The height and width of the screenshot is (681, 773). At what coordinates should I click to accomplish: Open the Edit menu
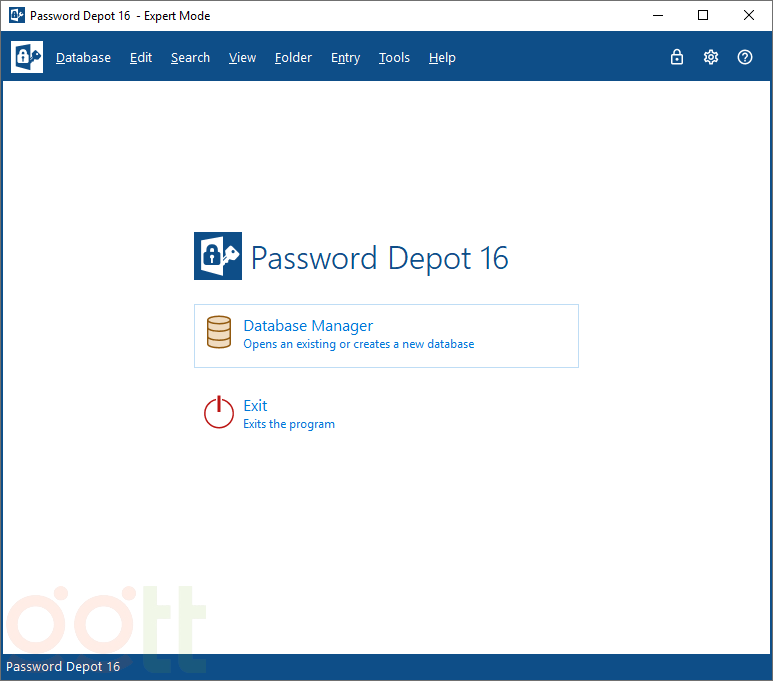[x=141, y=58]
